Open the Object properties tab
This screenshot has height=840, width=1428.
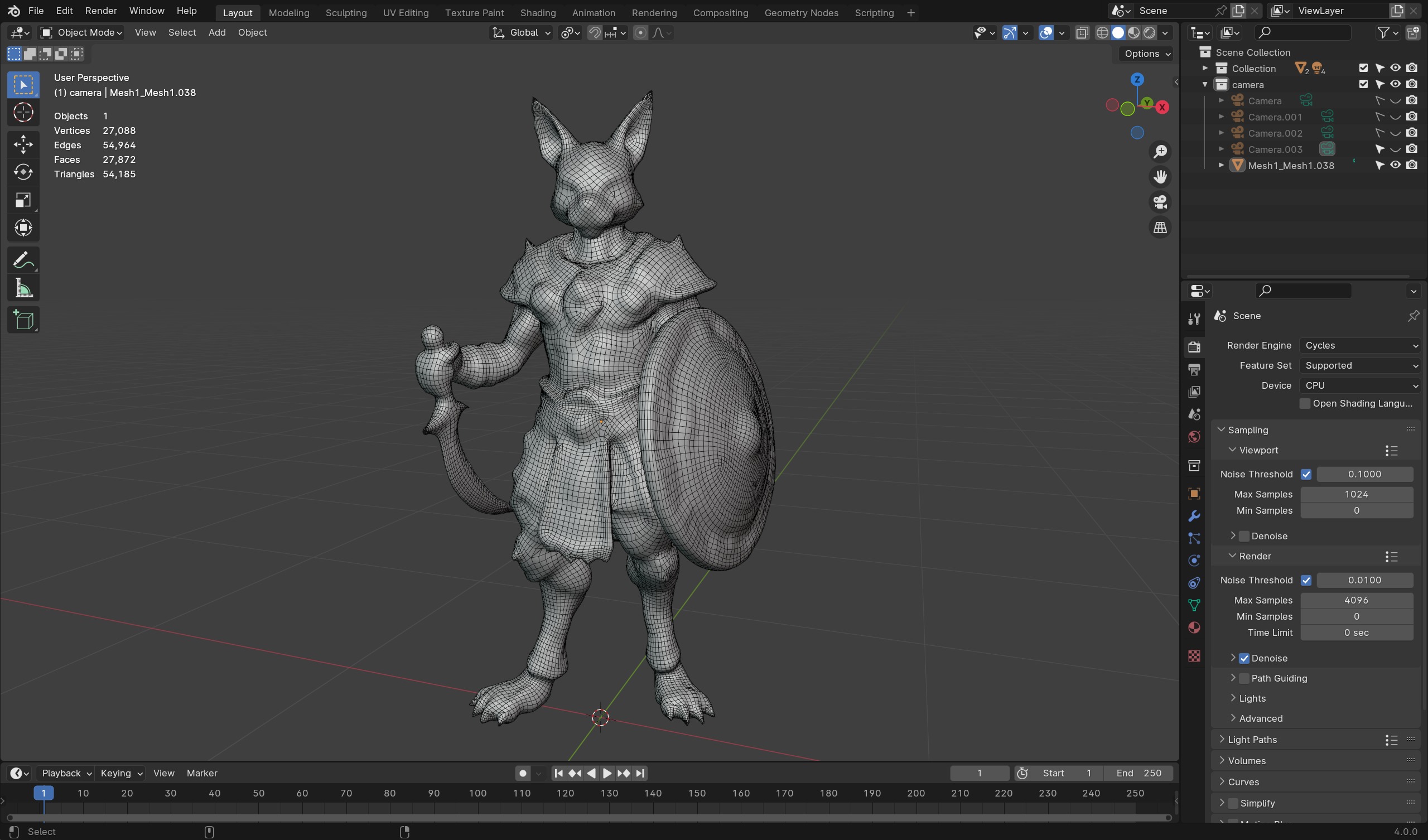(1194, 494)
